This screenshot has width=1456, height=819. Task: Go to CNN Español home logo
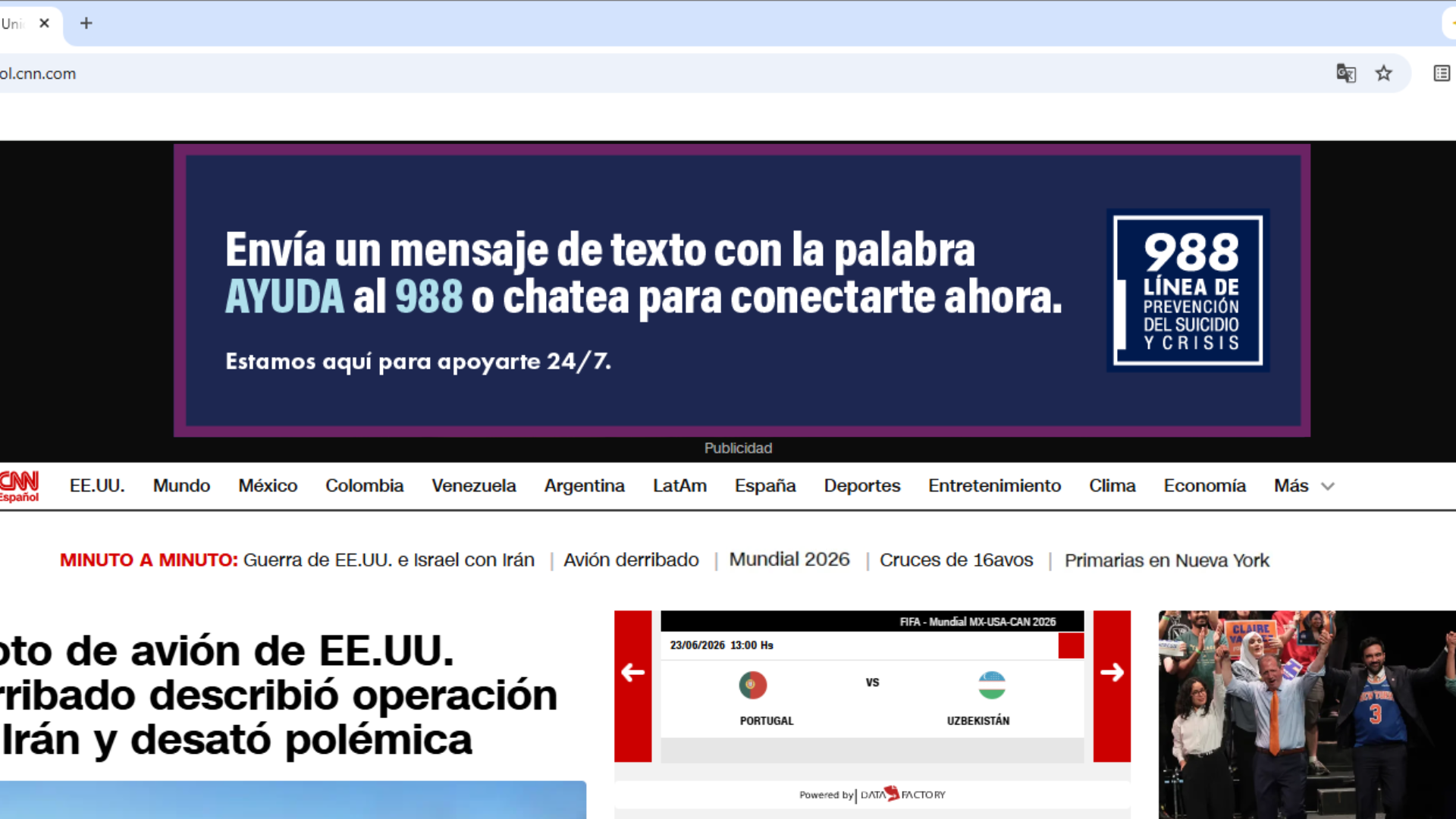click(x=19, y=486)
